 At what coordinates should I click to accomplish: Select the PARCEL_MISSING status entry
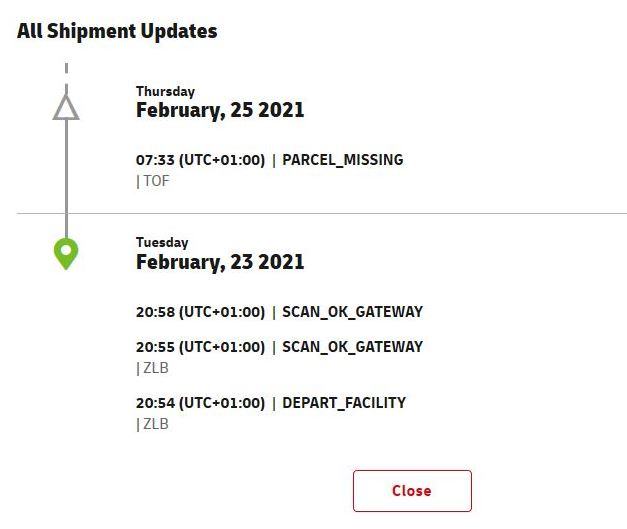(x=343, y=160)
